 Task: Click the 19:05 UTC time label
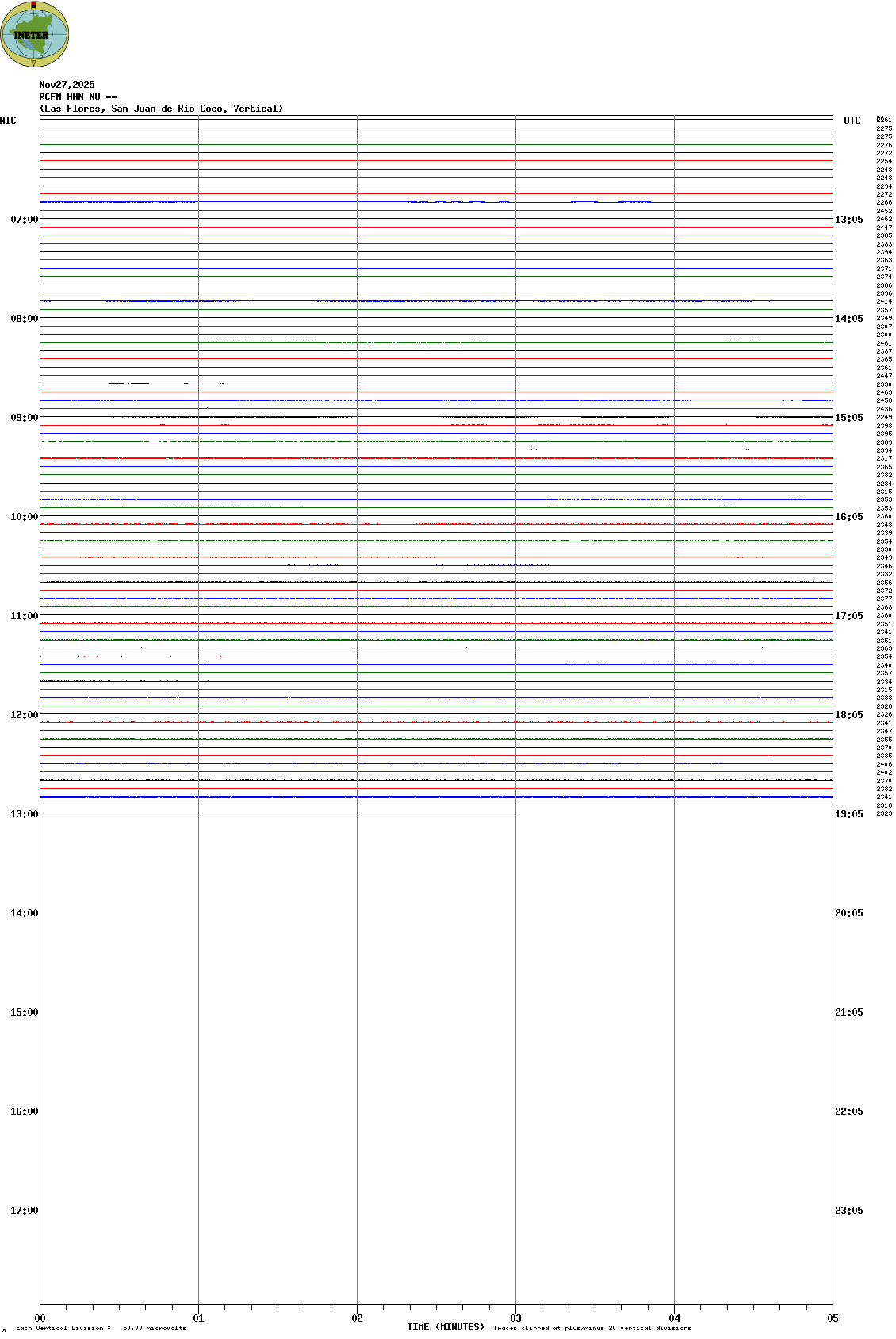click(x=848, y=814)
